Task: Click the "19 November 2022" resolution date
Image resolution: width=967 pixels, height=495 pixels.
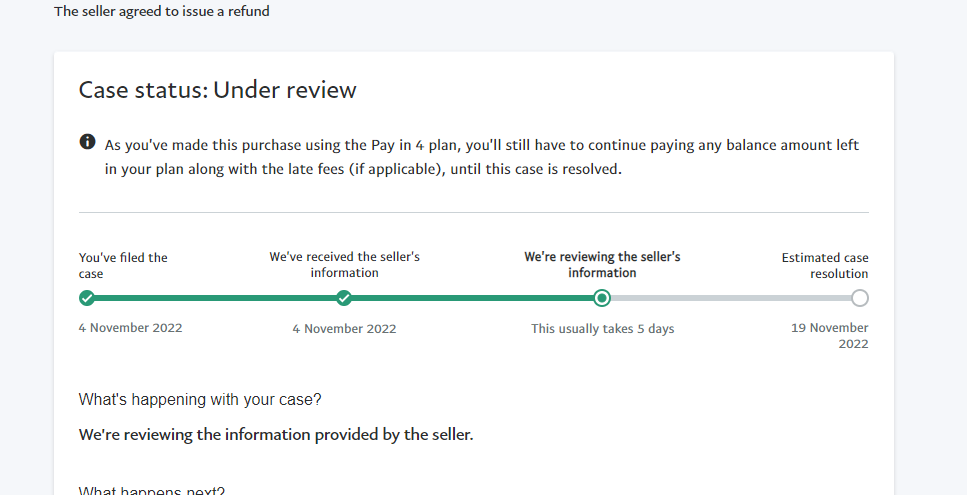Action: tap(830, 336)
